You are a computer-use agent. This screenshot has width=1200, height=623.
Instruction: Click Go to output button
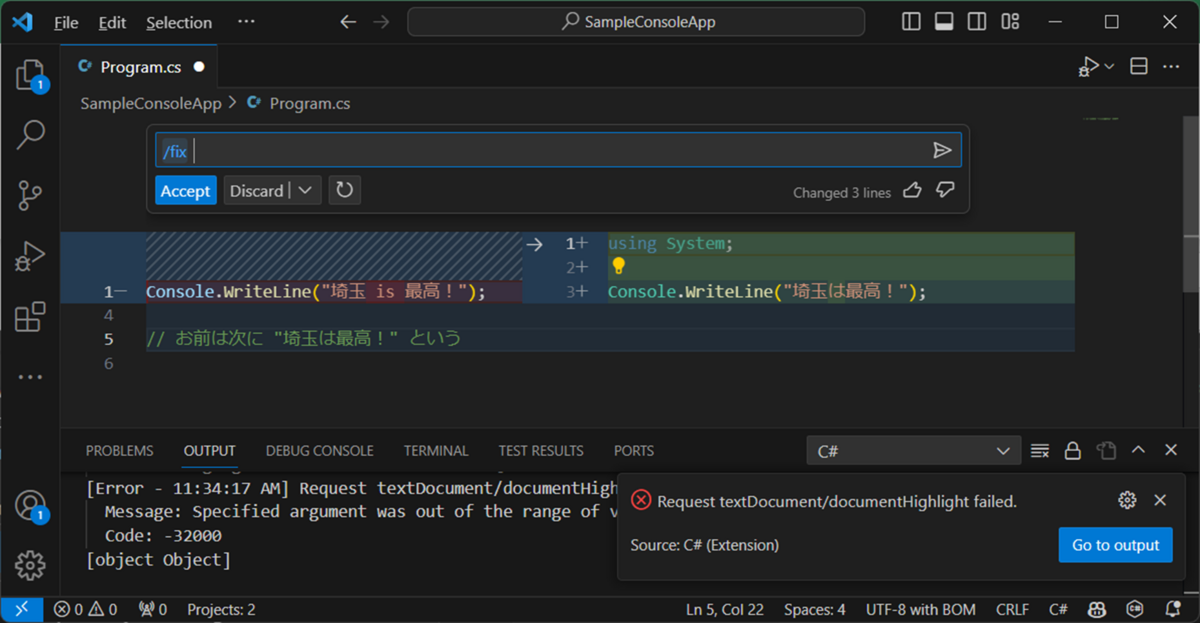[x=1116, y=545]
